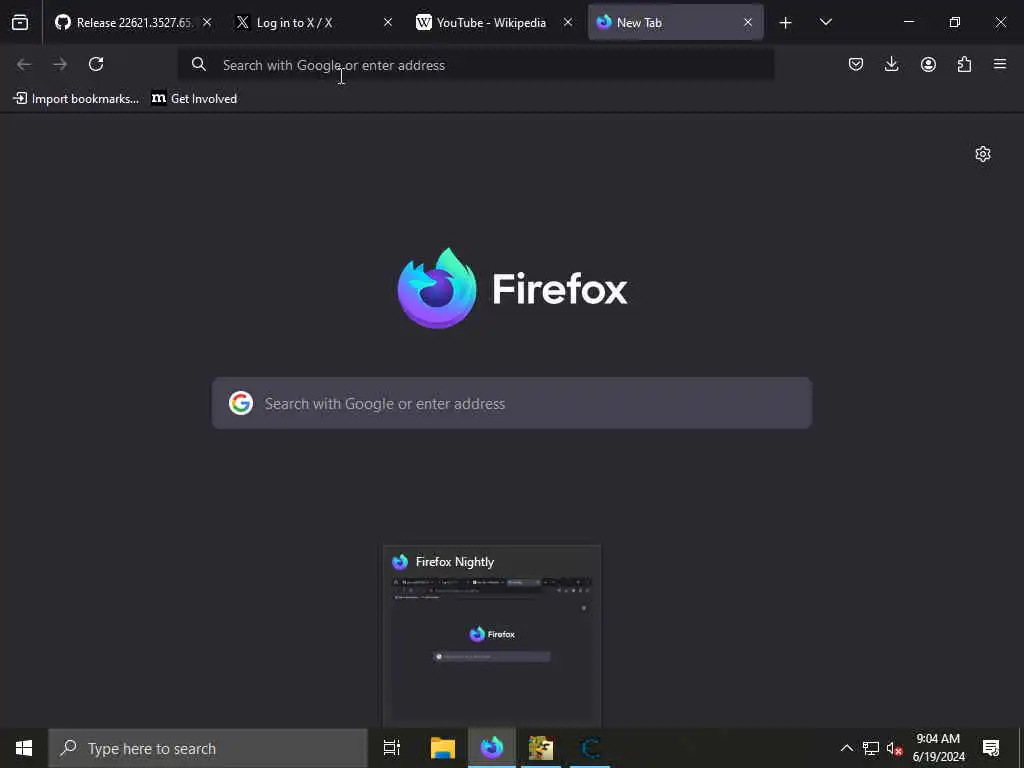Open new tab personalize settings gear
The image size is (1024, 768).
pos(983,154)
